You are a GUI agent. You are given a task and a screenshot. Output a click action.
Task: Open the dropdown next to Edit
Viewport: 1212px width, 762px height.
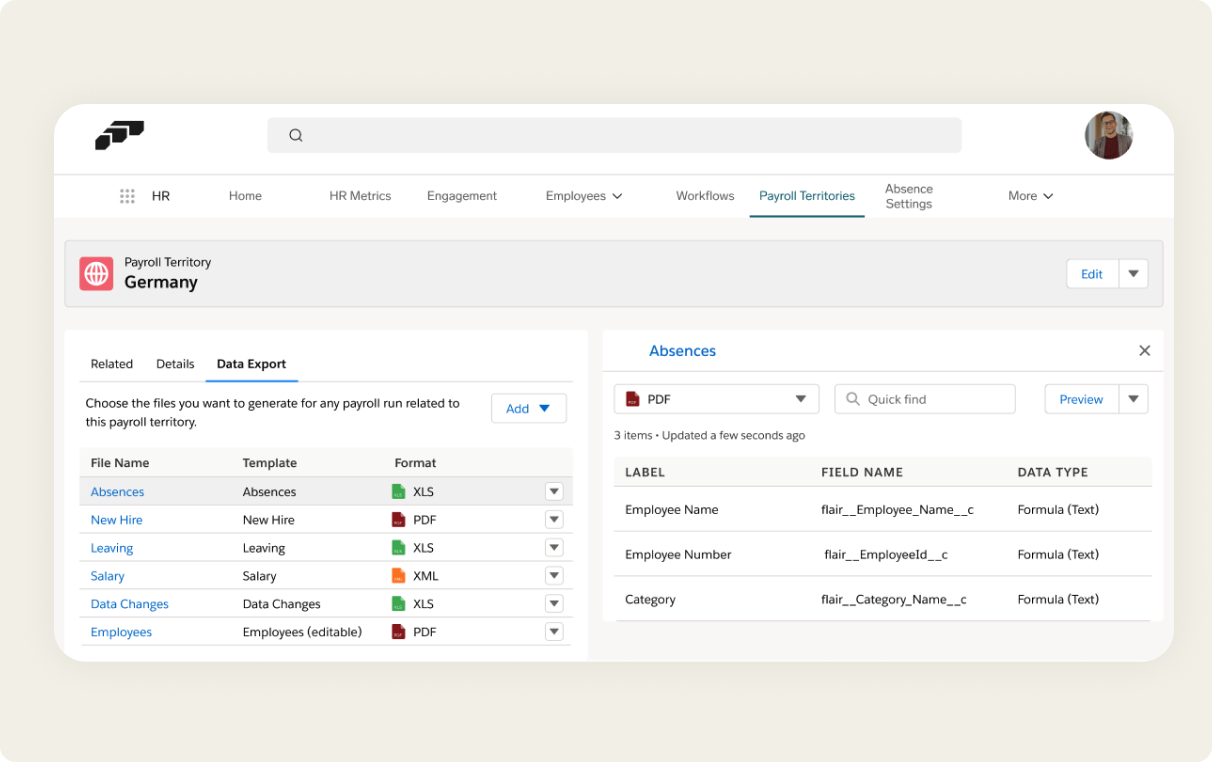[1133, 274]
